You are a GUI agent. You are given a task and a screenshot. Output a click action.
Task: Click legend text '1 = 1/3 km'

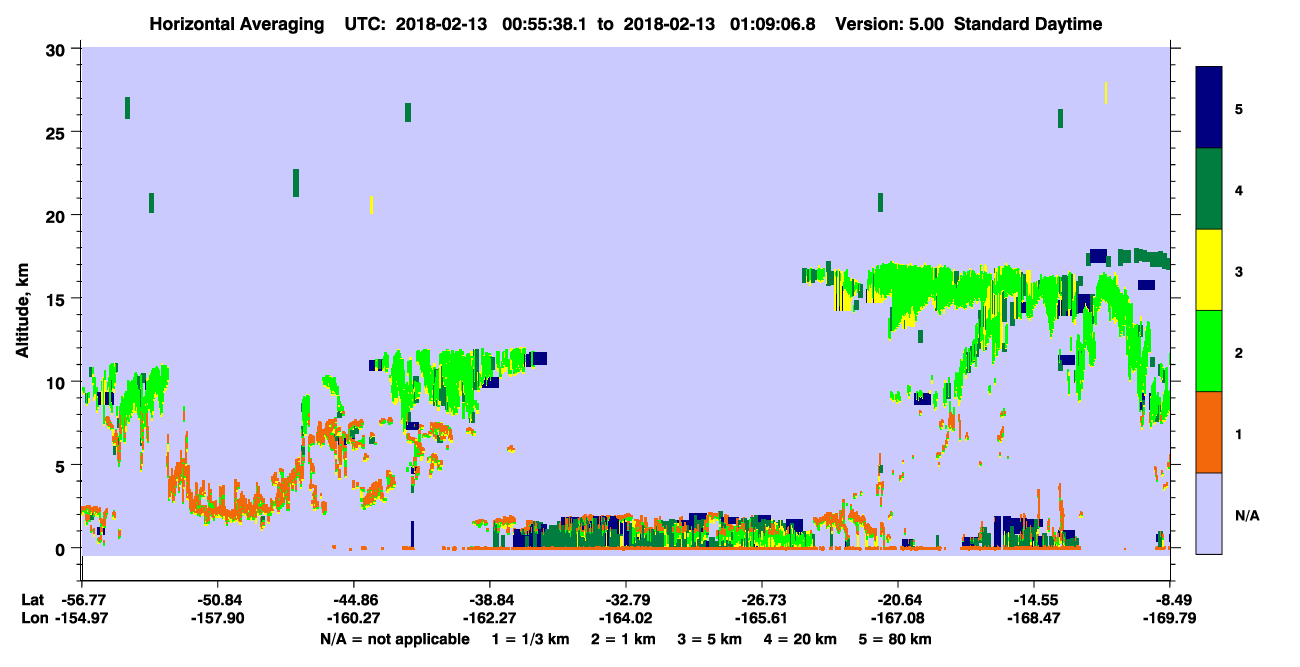pyautogui.click(x=530, y=639)
